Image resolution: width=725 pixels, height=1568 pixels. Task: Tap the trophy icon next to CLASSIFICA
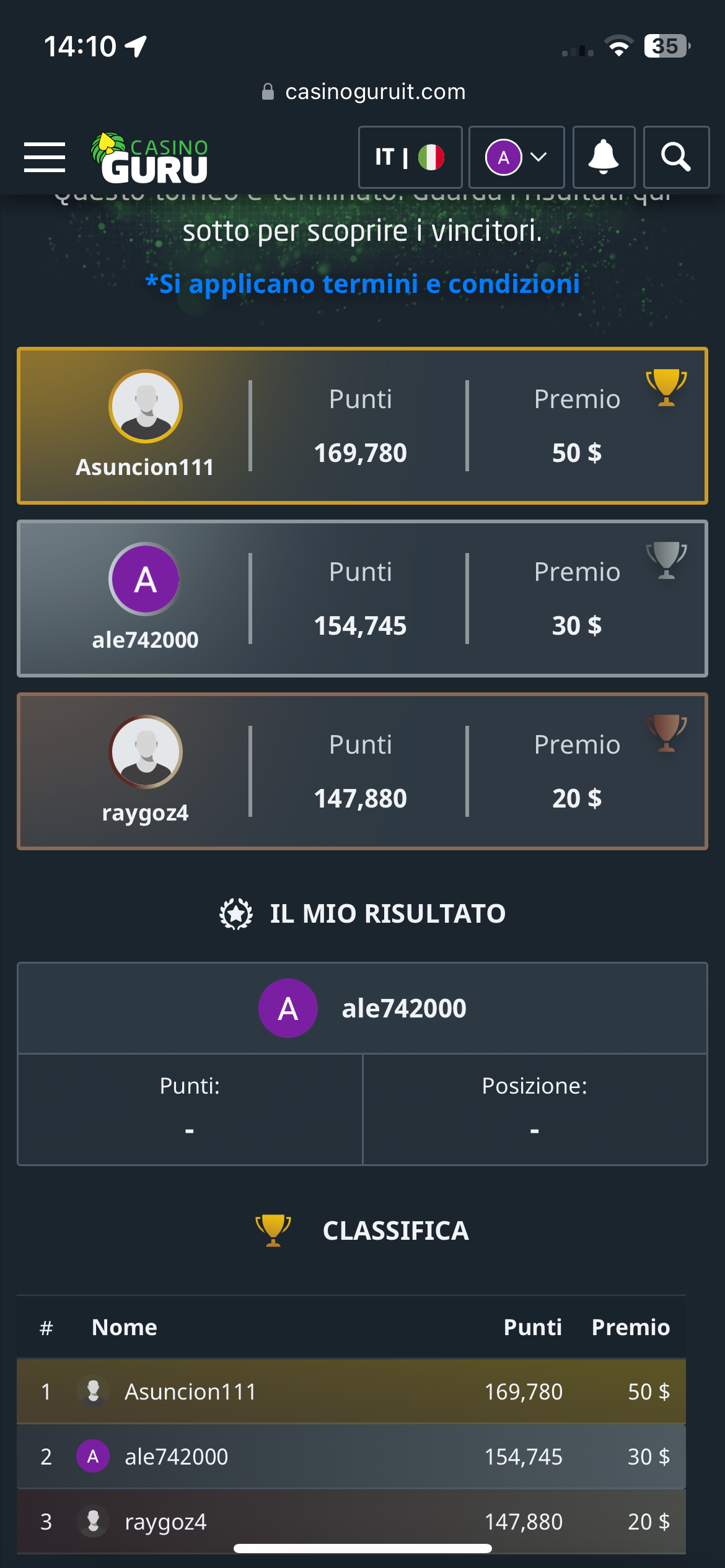273,1230
